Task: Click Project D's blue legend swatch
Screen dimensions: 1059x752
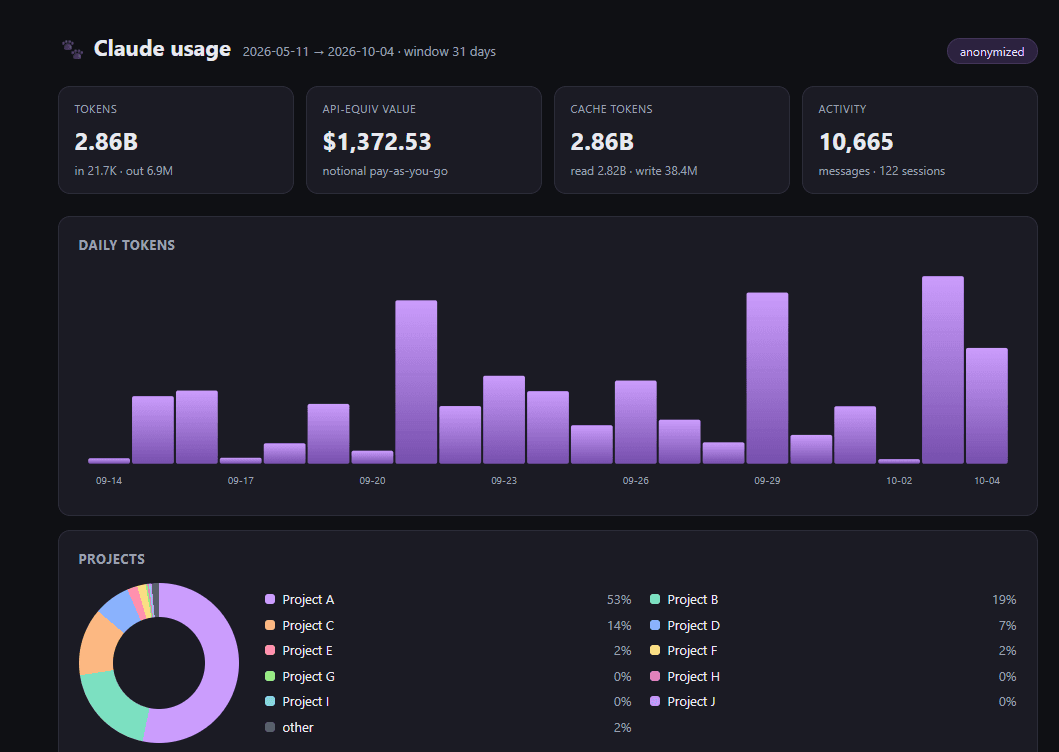Action: (x=654, y=625)
